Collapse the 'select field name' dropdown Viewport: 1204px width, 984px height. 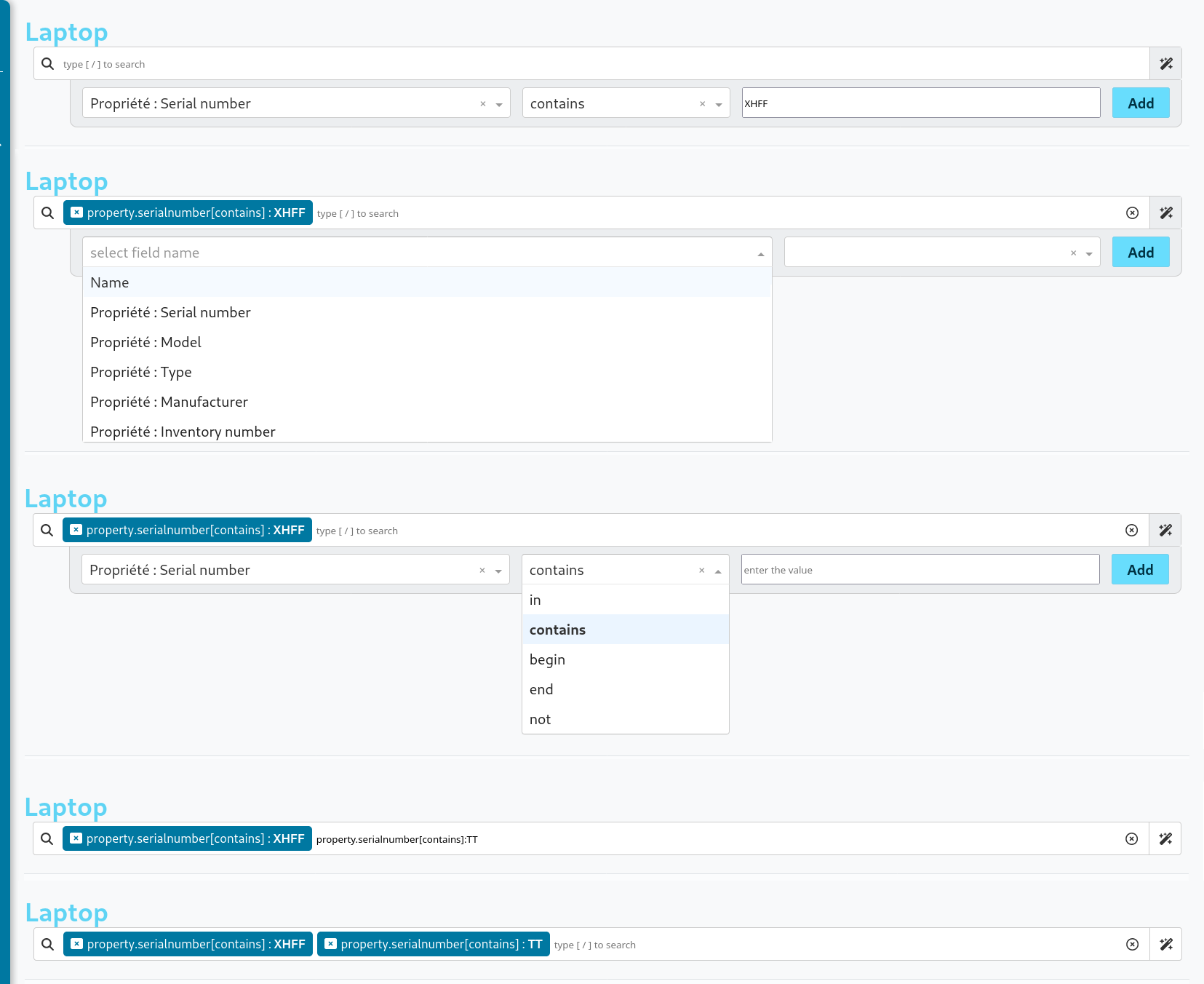click(760, 253)
